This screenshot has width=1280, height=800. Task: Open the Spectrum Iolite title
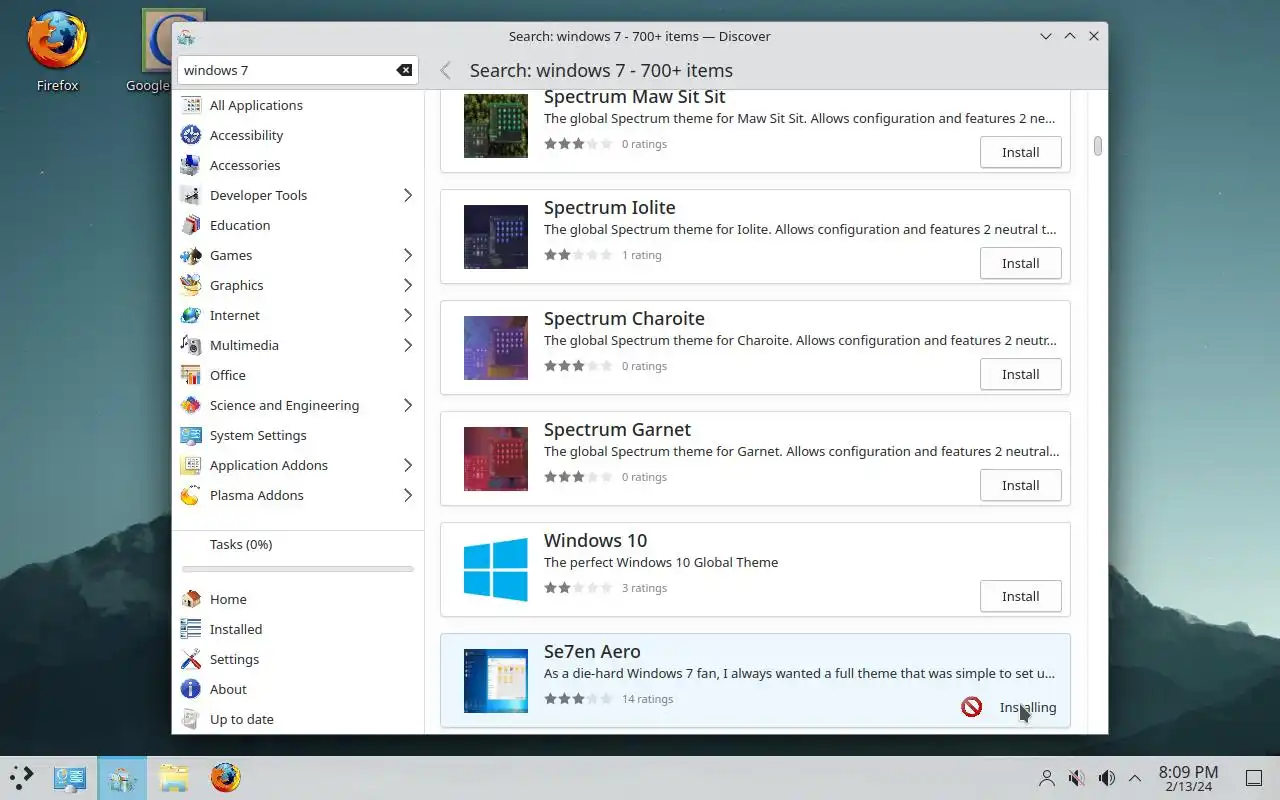tap(610, 207)
